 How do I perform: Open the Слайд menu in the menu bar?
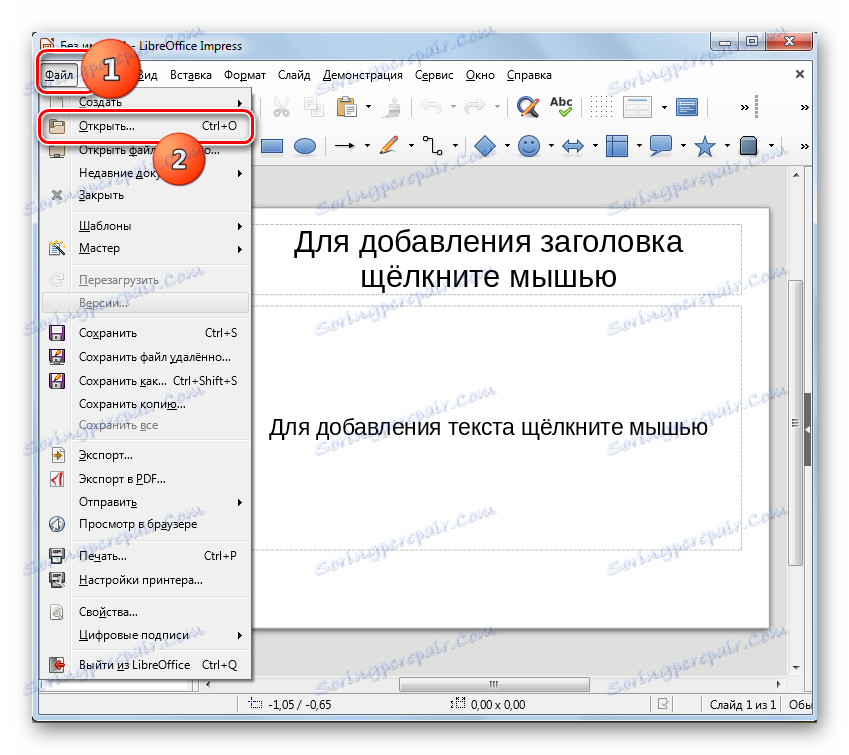click(295, 75)
